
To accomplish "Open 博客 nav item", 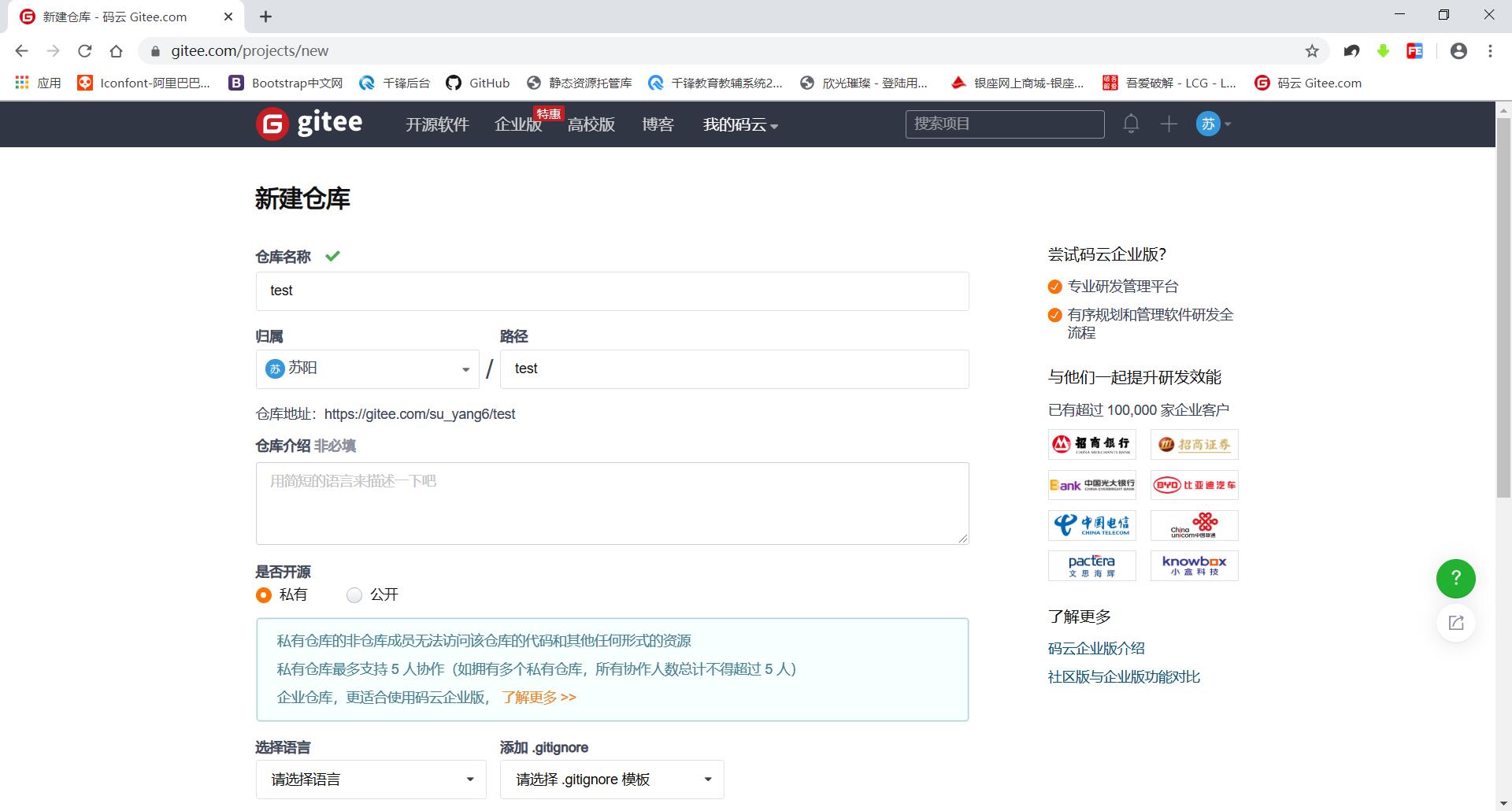I will (x=658, y=124).
